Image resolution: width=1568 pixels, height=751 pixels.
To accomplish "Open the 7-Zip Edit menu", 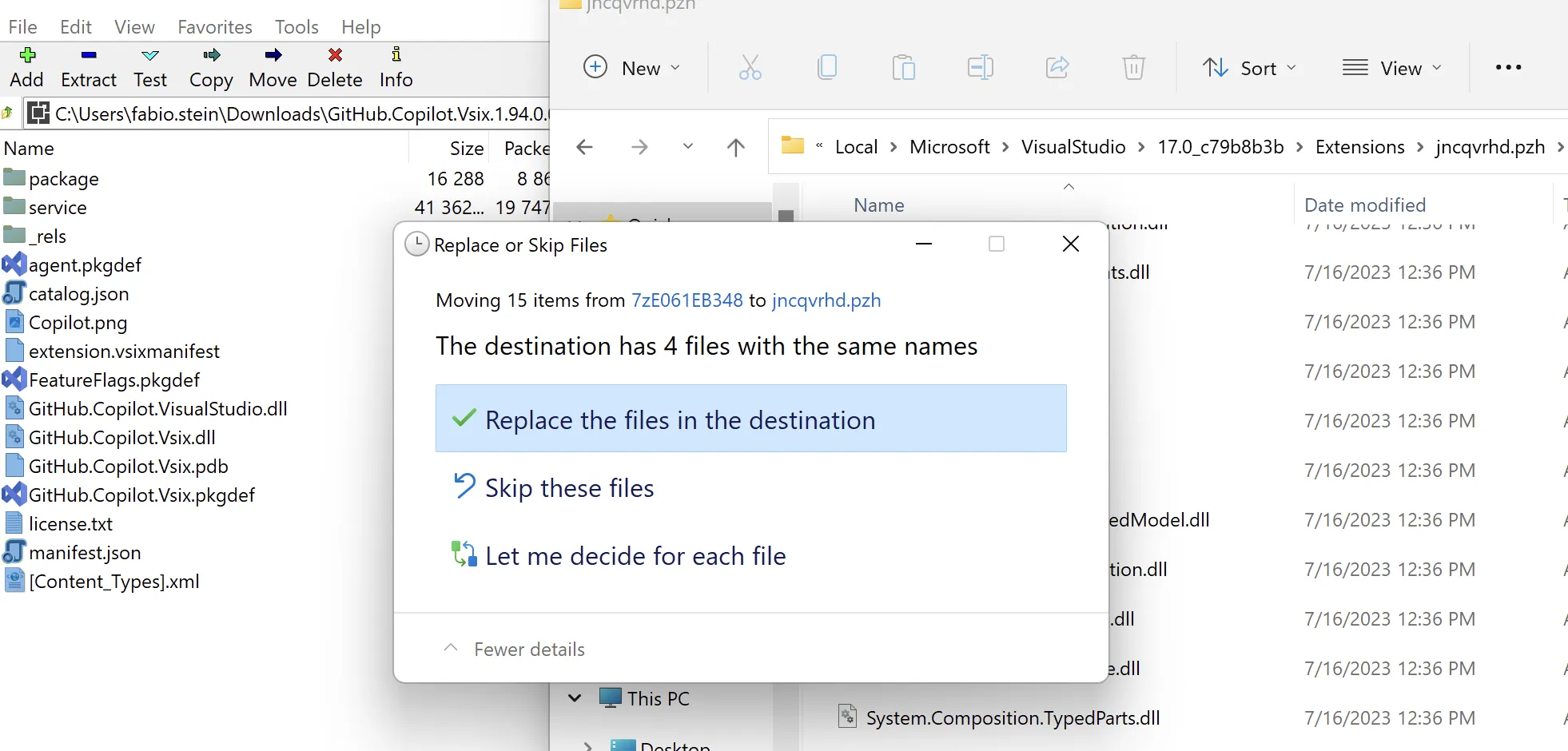I will coord(76,26).
